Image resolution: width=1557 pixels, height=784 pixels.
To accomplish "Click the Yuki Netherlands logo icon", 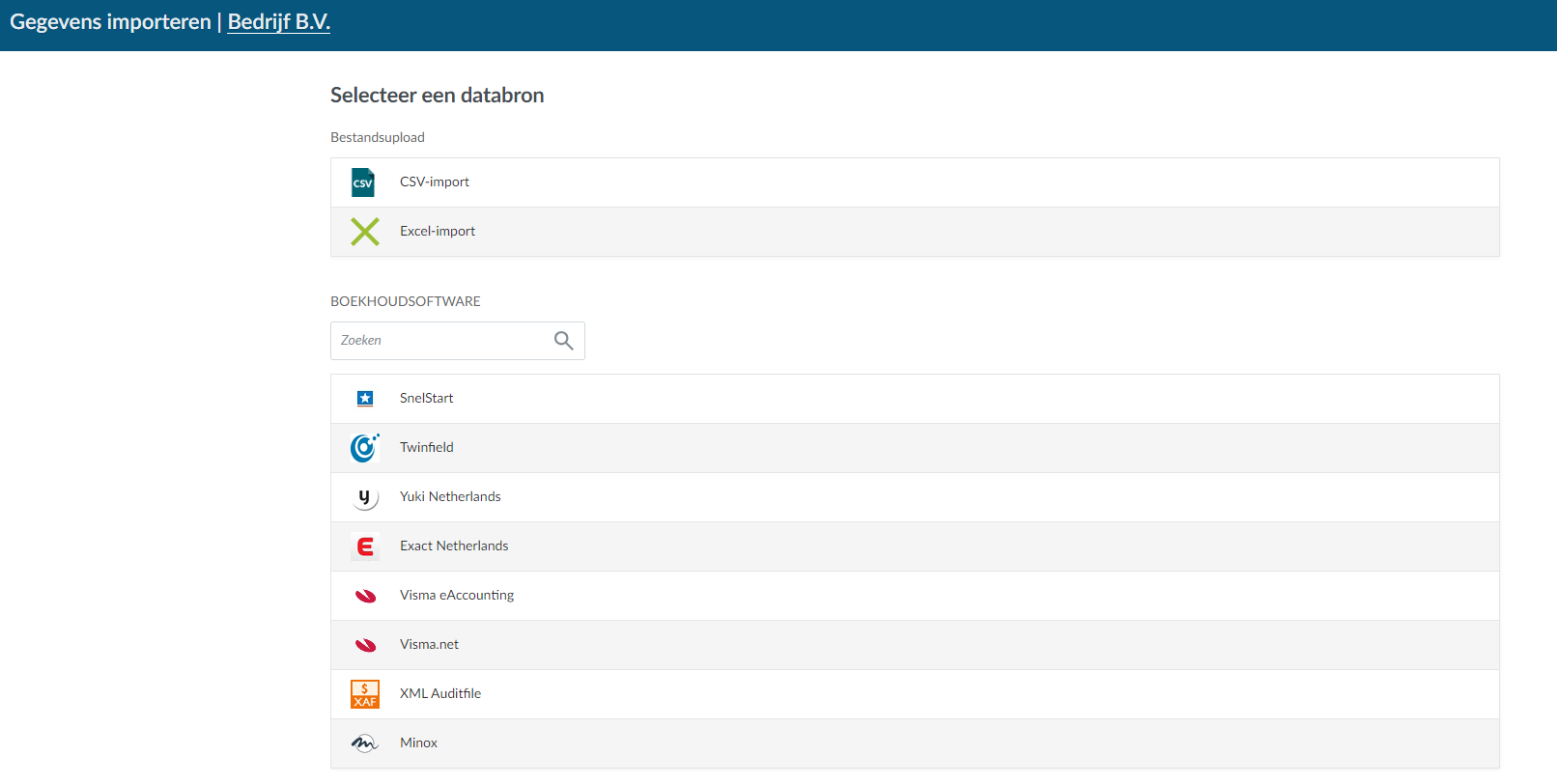I will 364,497.
